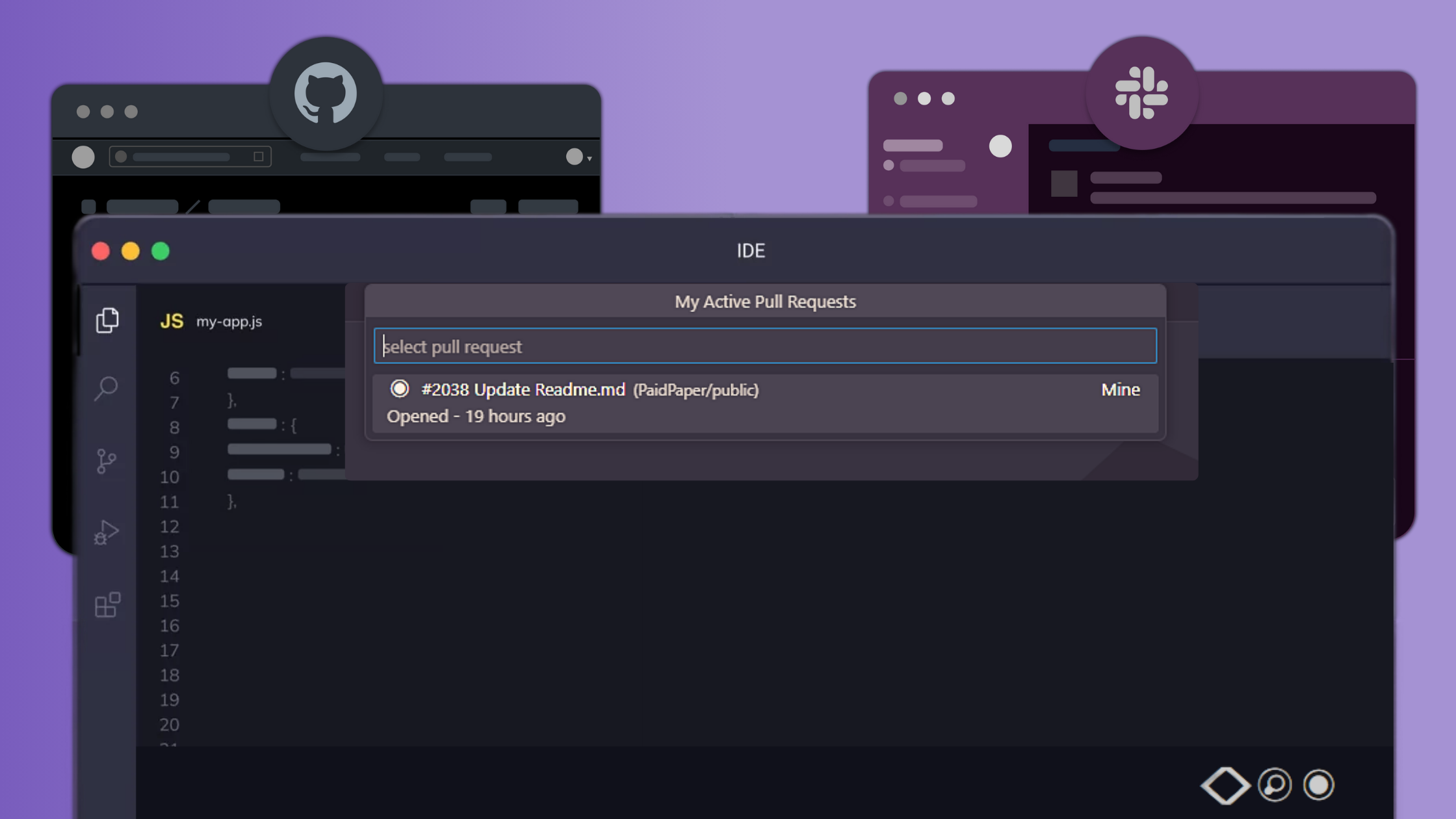Select pull request #2038 Update Readme.md
The height and width of the screenshot is (819, 1456).
pyautogui.click(x=765, y=403)
